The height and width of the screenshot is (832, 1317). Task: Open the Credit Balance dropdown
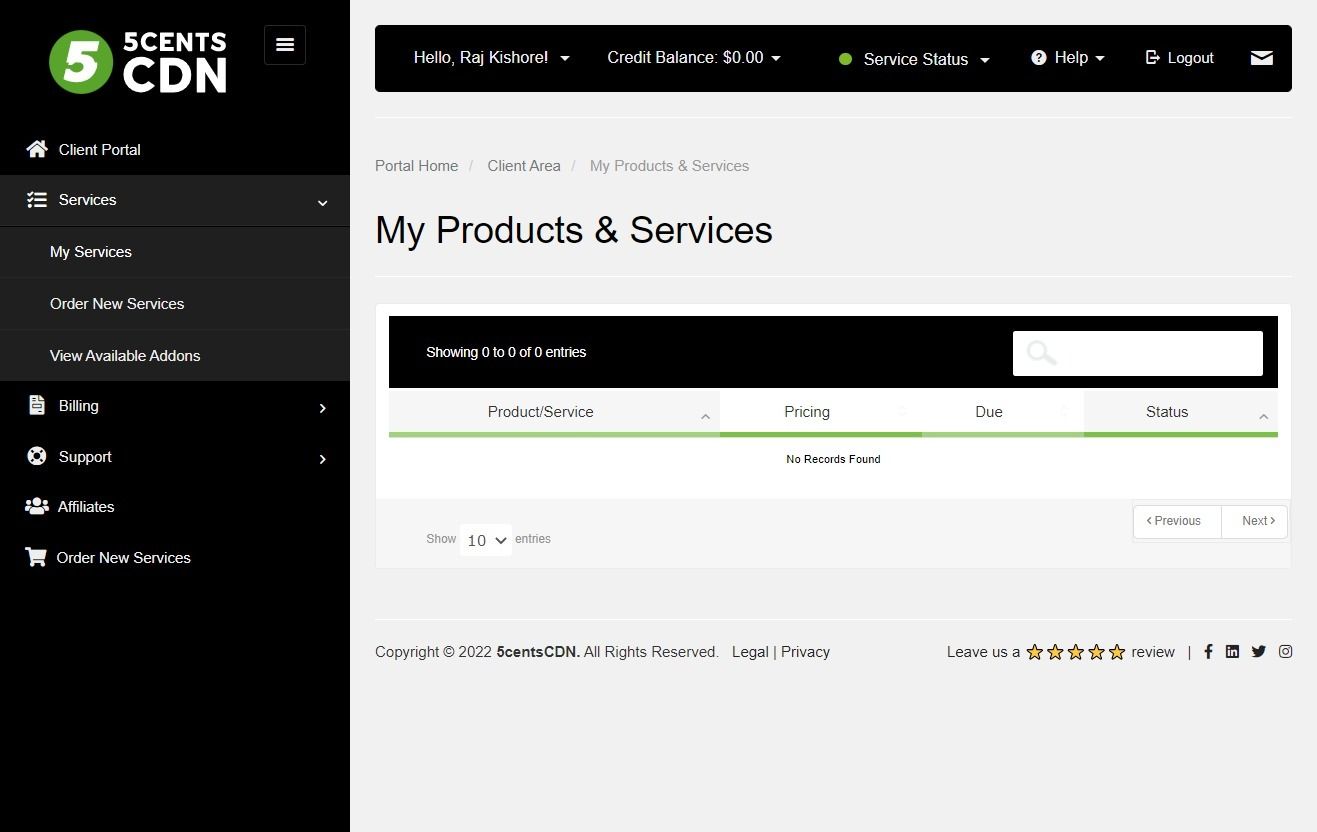click(694, 58)
